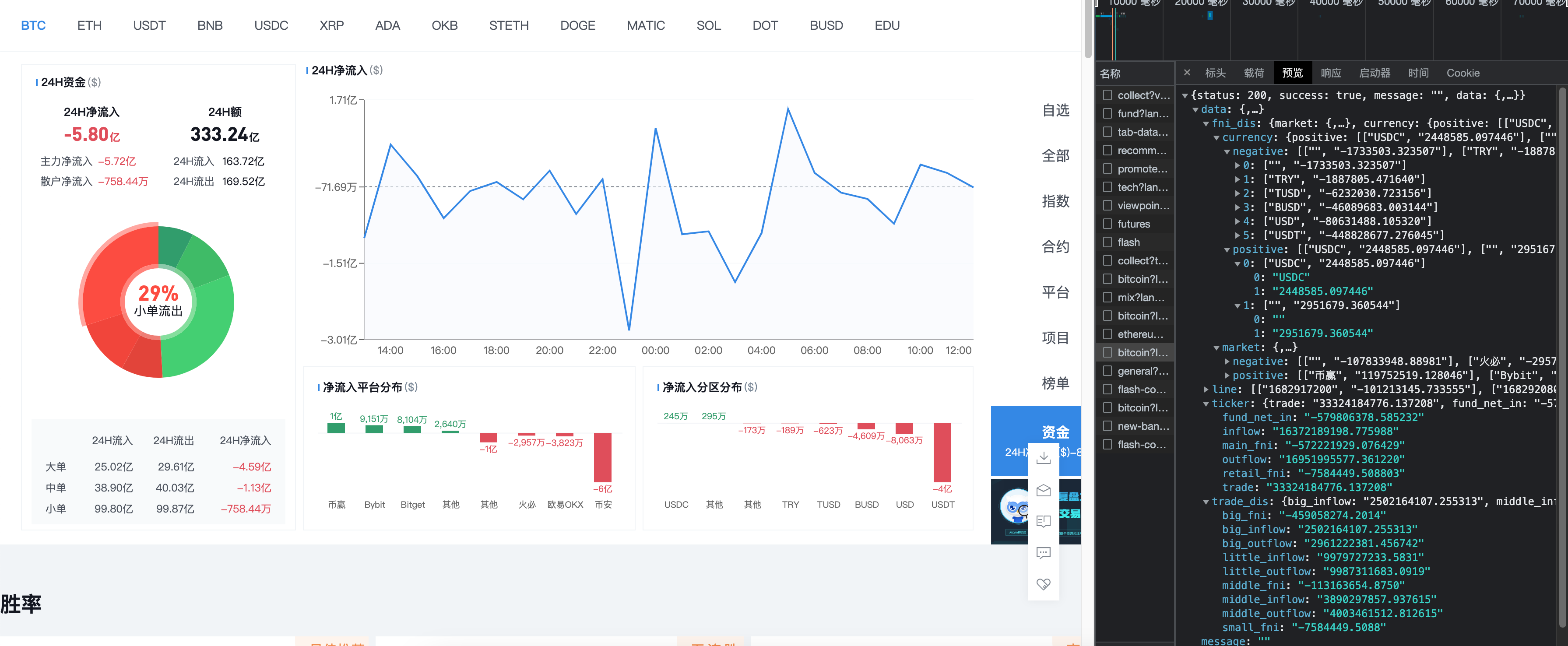Collapse the trade_dis object node

[x=1206, y=502]
